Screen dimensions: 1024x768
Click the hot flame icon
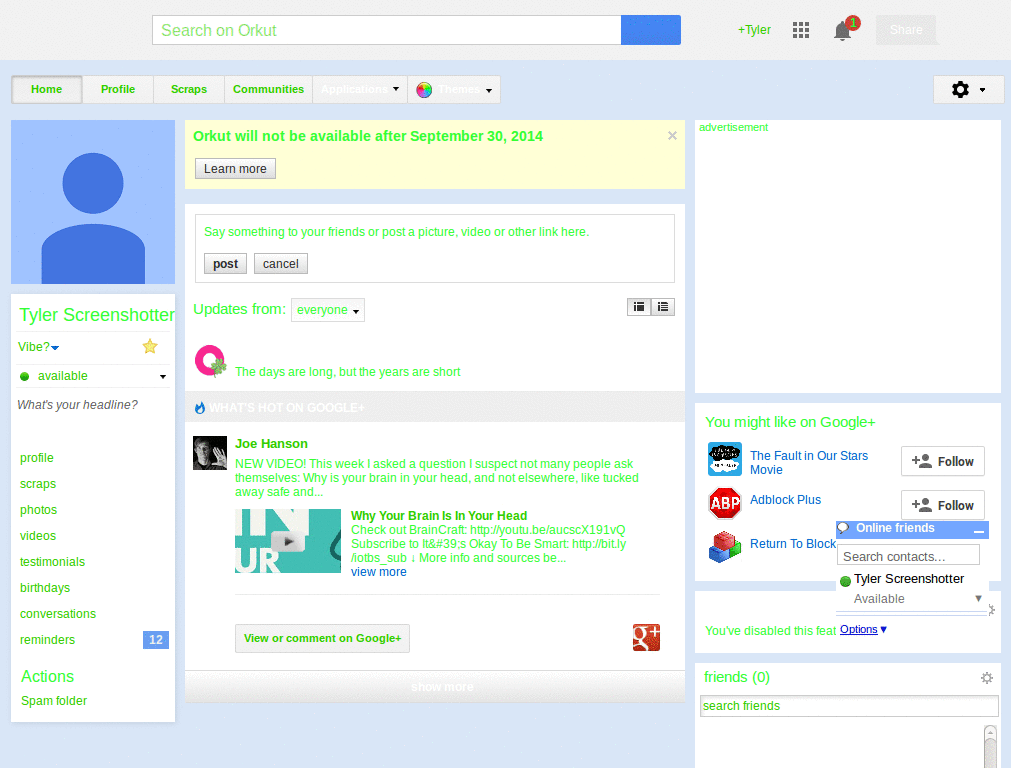200,408
